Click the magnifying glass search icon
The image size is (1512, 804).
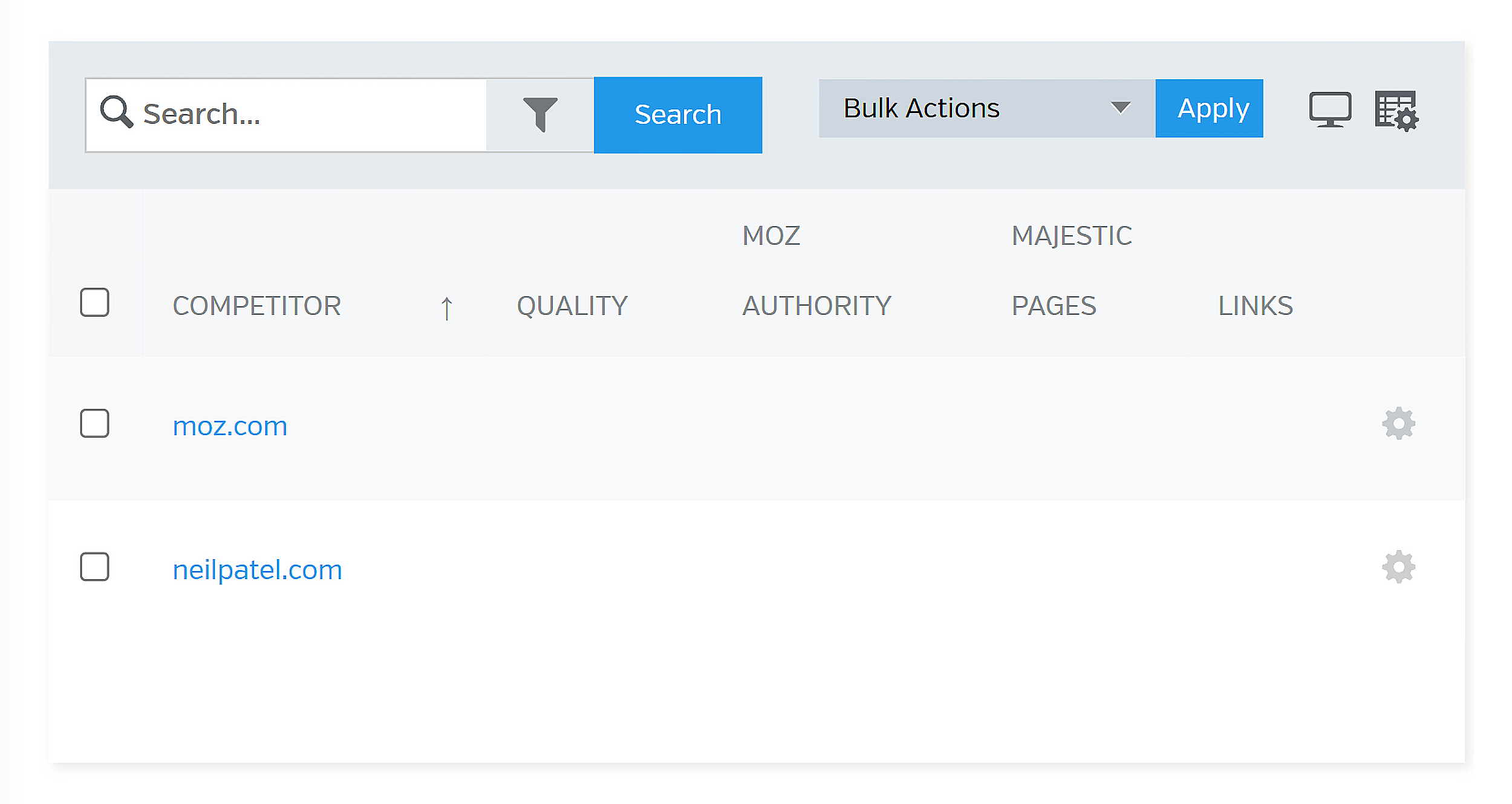[116, 112]
